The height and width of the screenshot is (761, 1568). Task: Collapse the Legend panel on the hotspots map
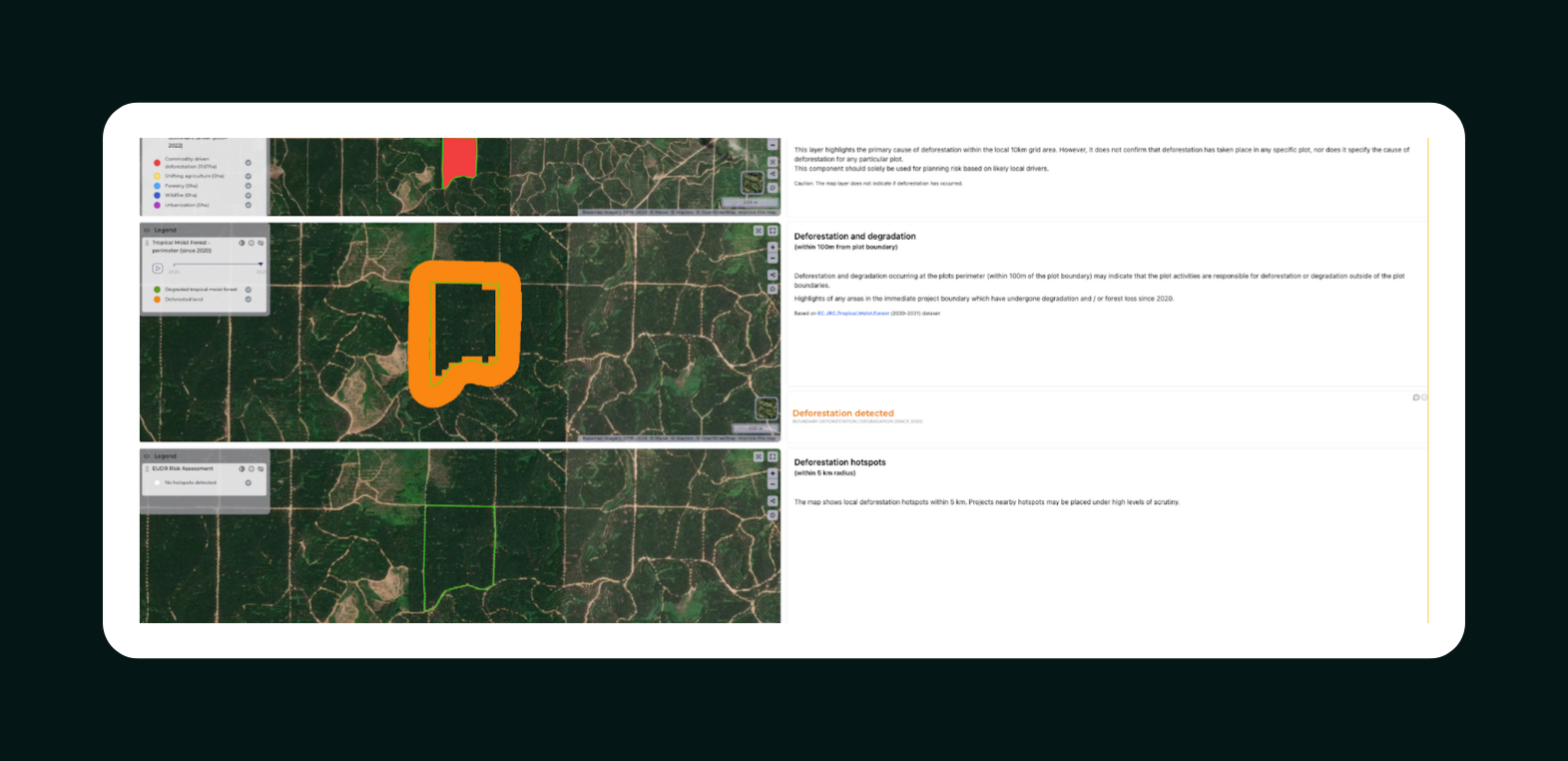coord(147,456)
